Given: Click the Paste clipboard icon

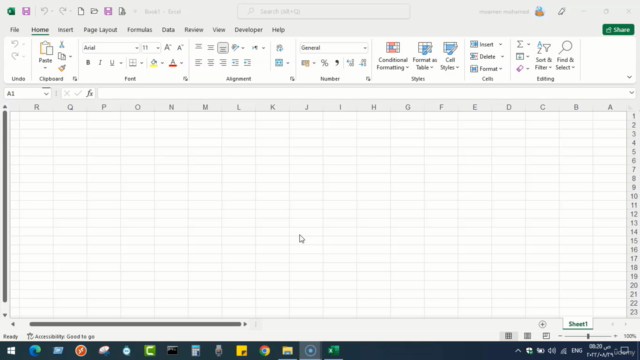Looking at the screenshot, I should 46,49.
